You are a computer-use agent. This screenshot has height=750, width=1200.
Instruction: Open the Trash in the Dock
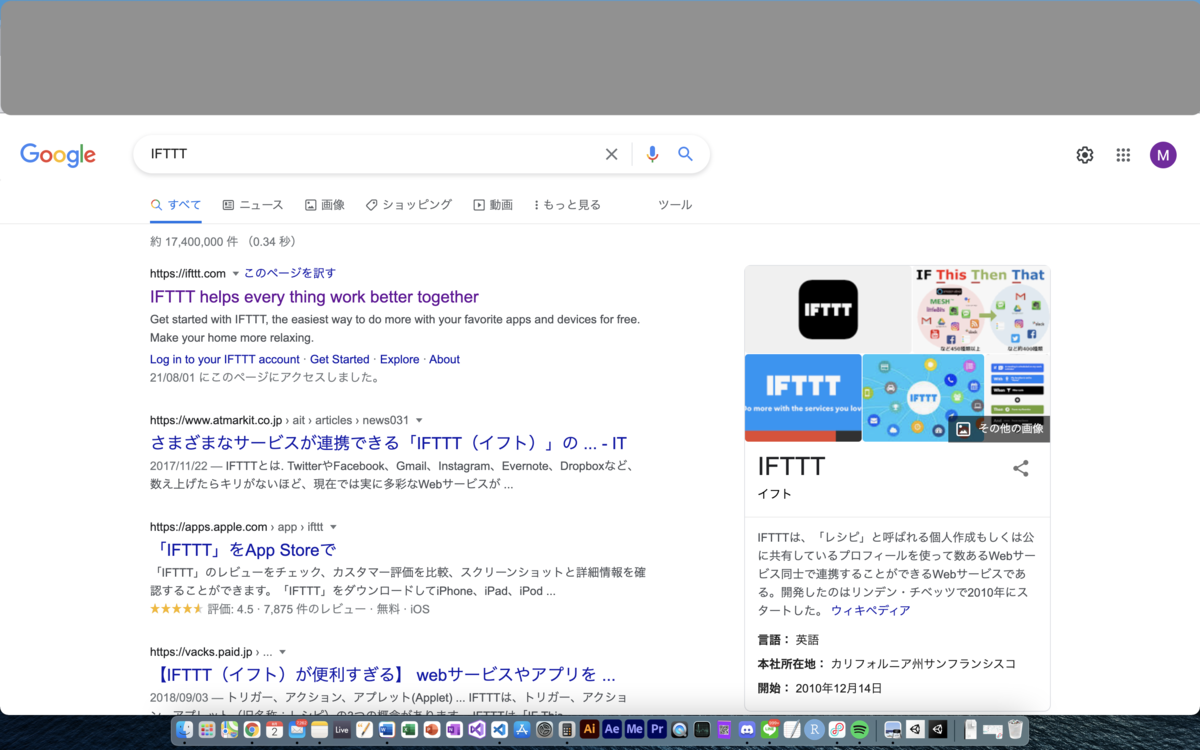[x=1016, y=729]
